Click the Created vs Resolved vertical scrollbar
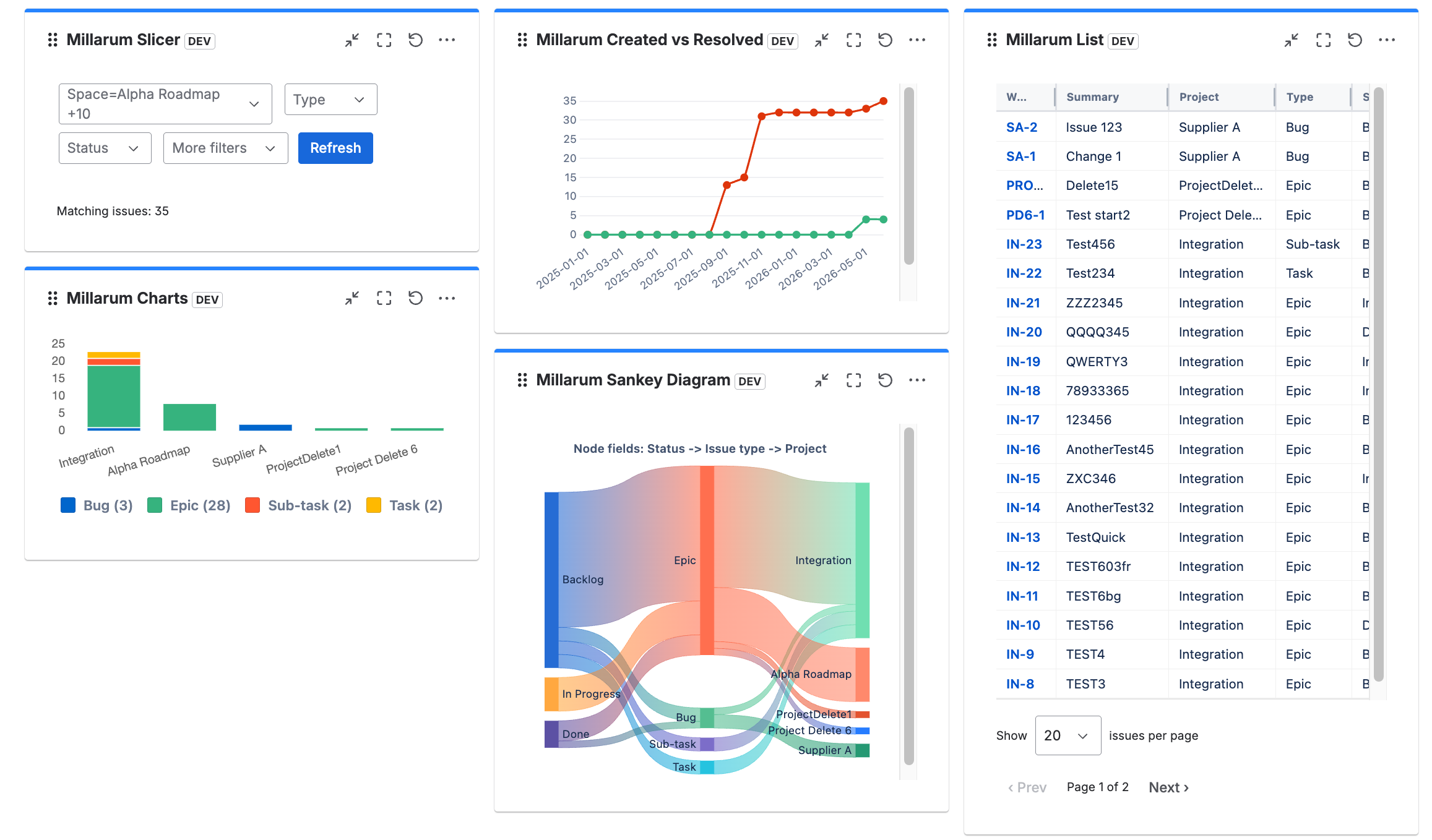The height and width of the screenshot is (840, 1432). coord(908,176)
